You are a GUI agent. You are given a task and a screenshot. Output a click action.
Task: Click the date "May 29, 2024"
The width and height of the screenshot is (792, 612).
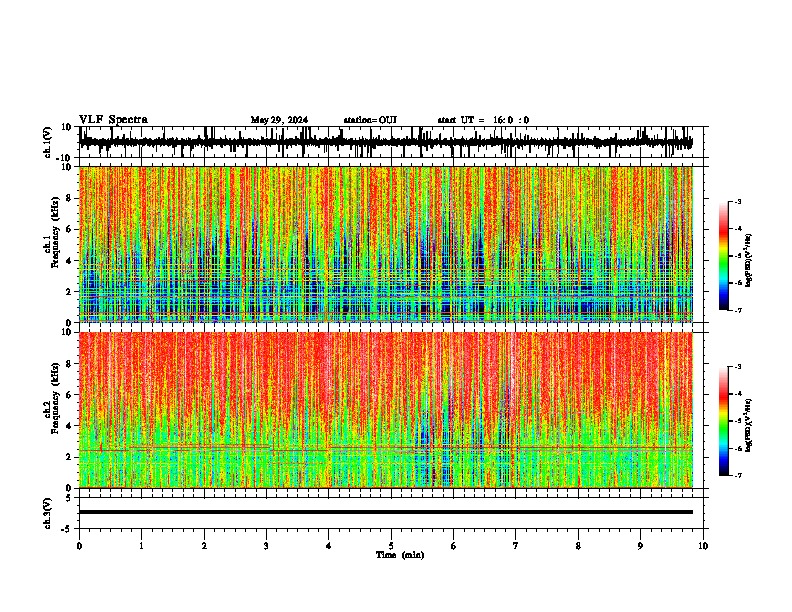point(279,120)
